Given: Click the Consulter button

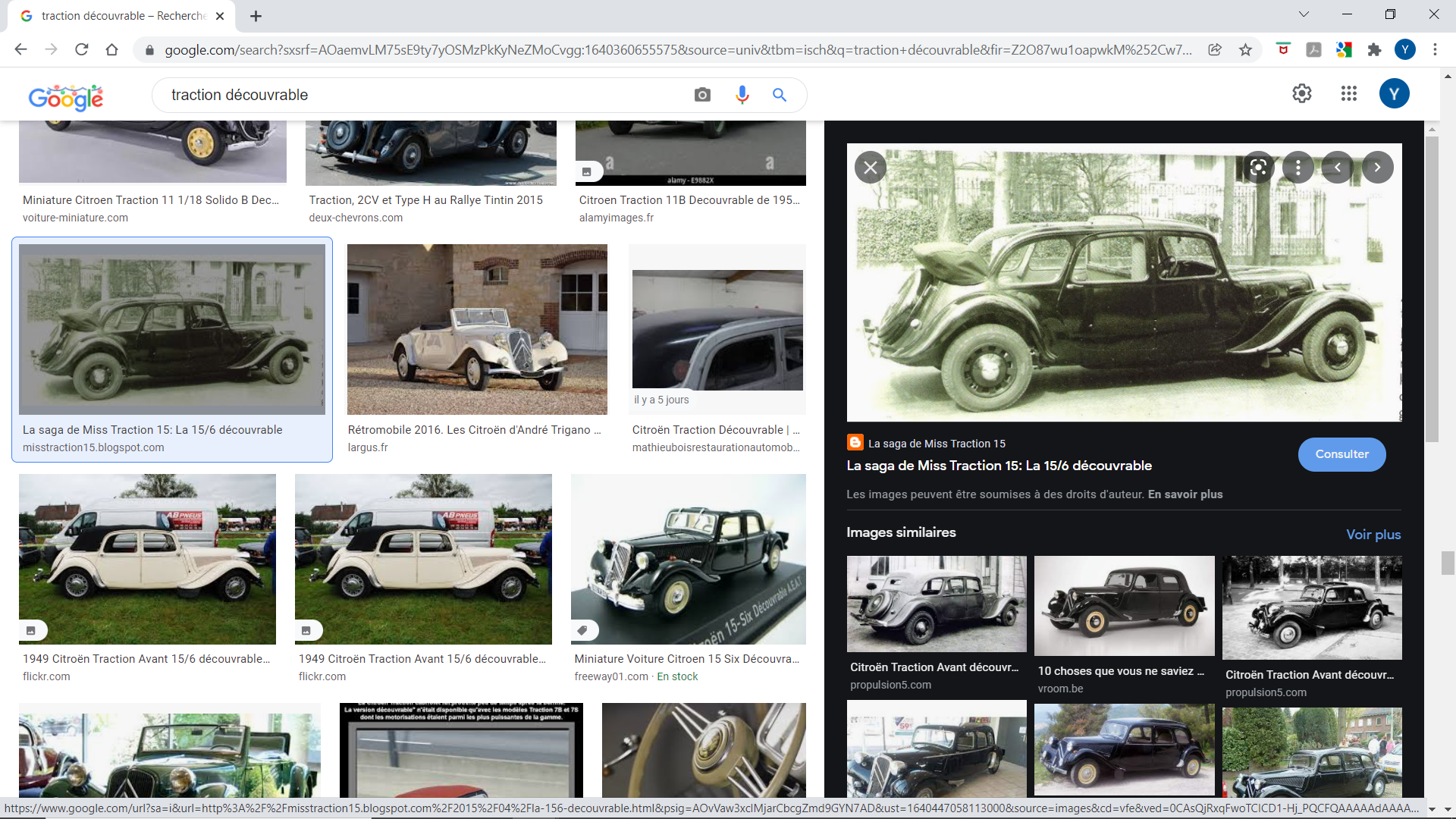Looking at the screenshot, I should point(1341,454).
